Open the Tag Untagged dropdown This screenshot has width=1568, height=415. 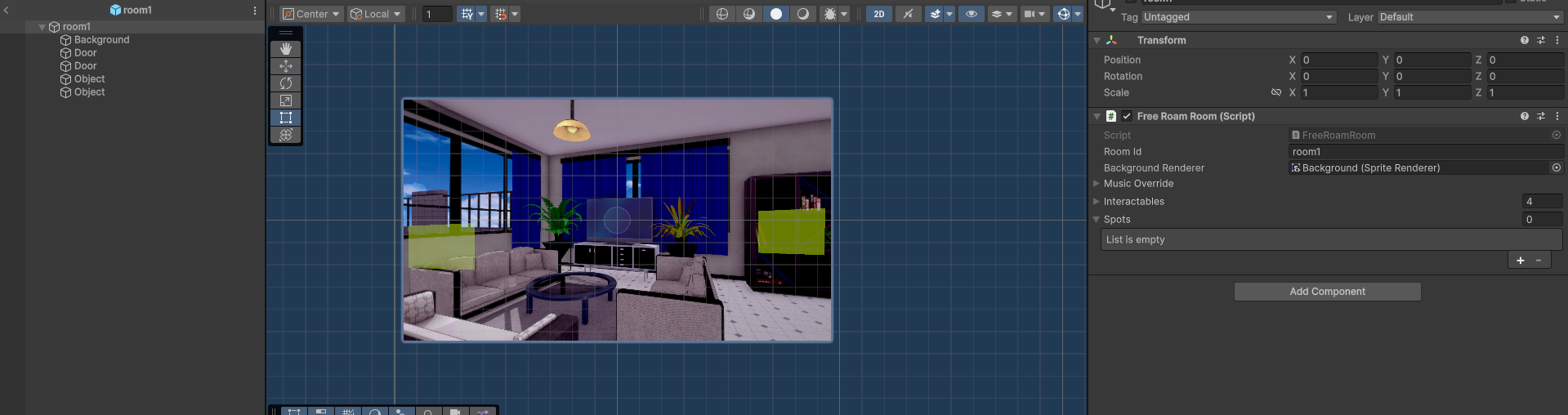[1239, 17]
